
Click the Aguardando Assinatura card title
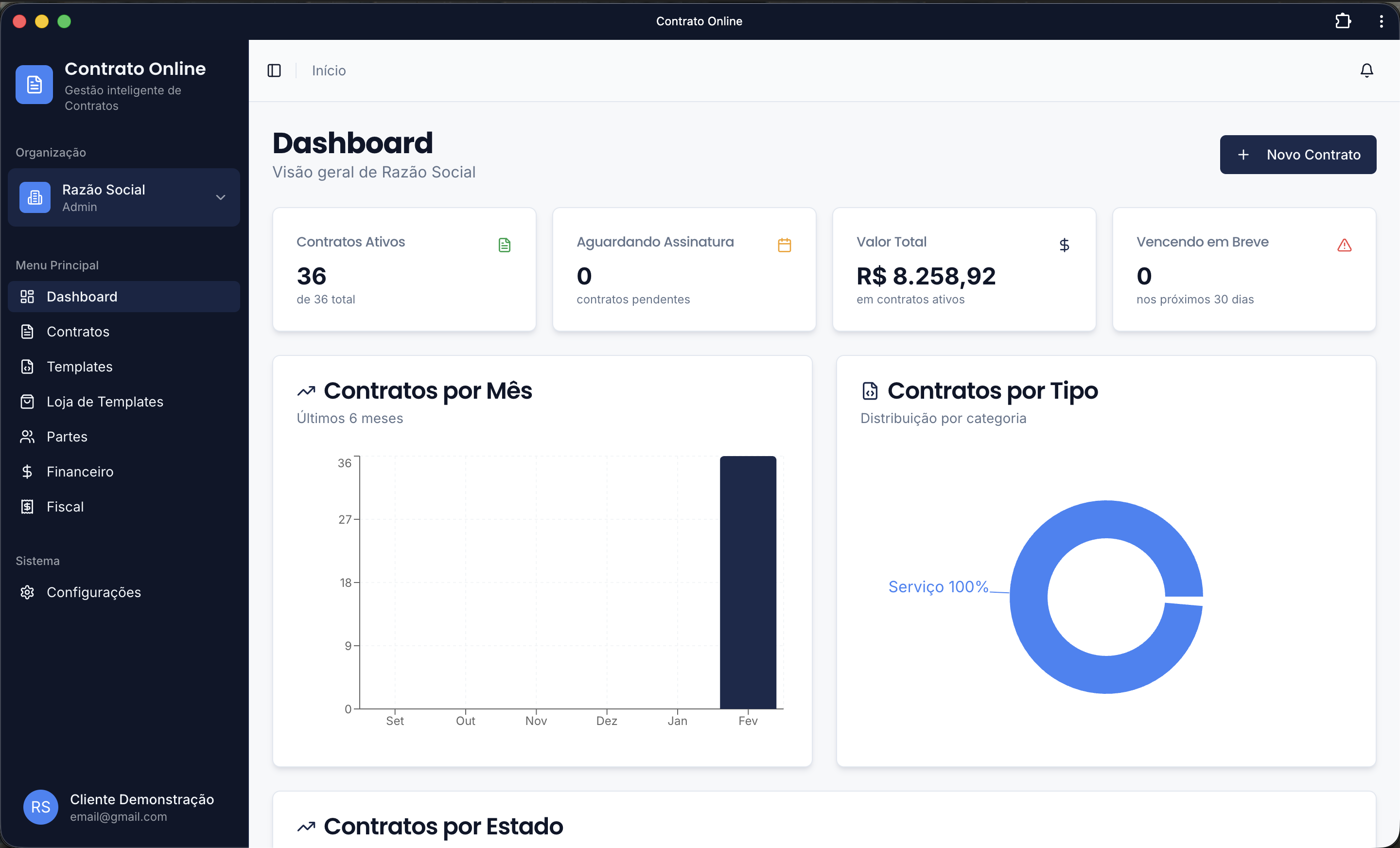(x=655, y=242)
